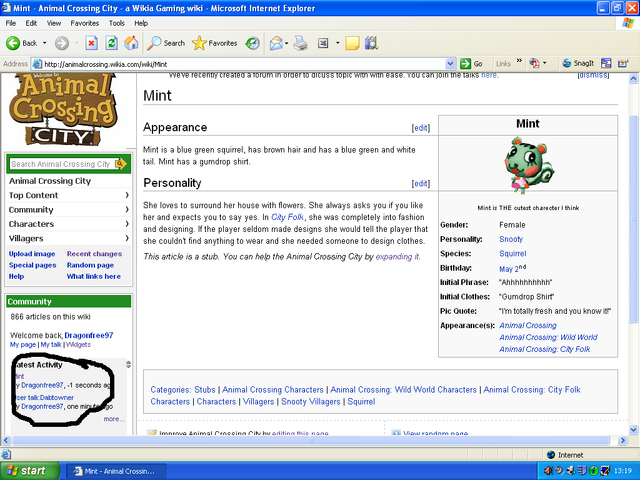This screenshot has height=480, width=640.
Task: Go to the Home page icon
Action: tap(131, 43)
